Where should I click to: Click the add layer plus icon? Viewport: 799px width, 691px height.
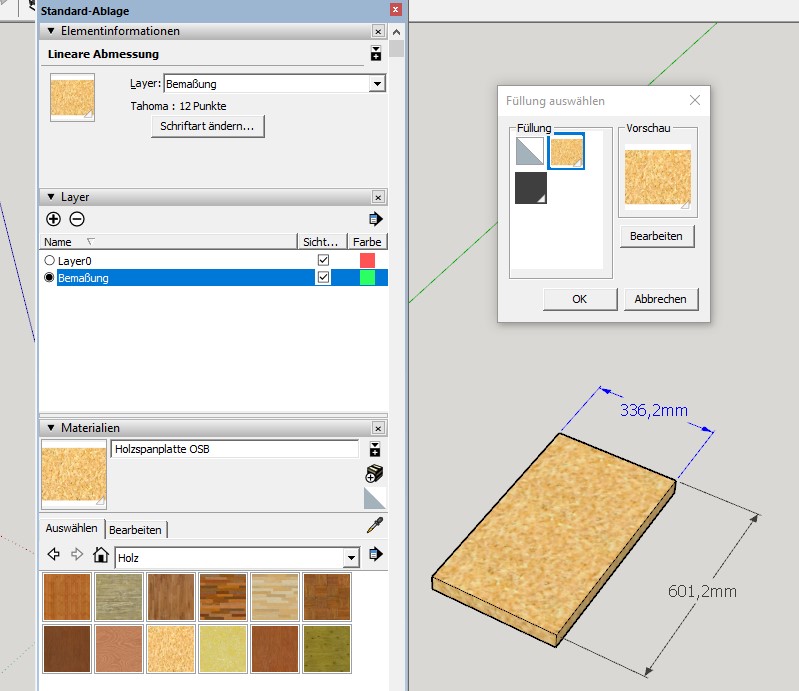(x=54, y=219)
